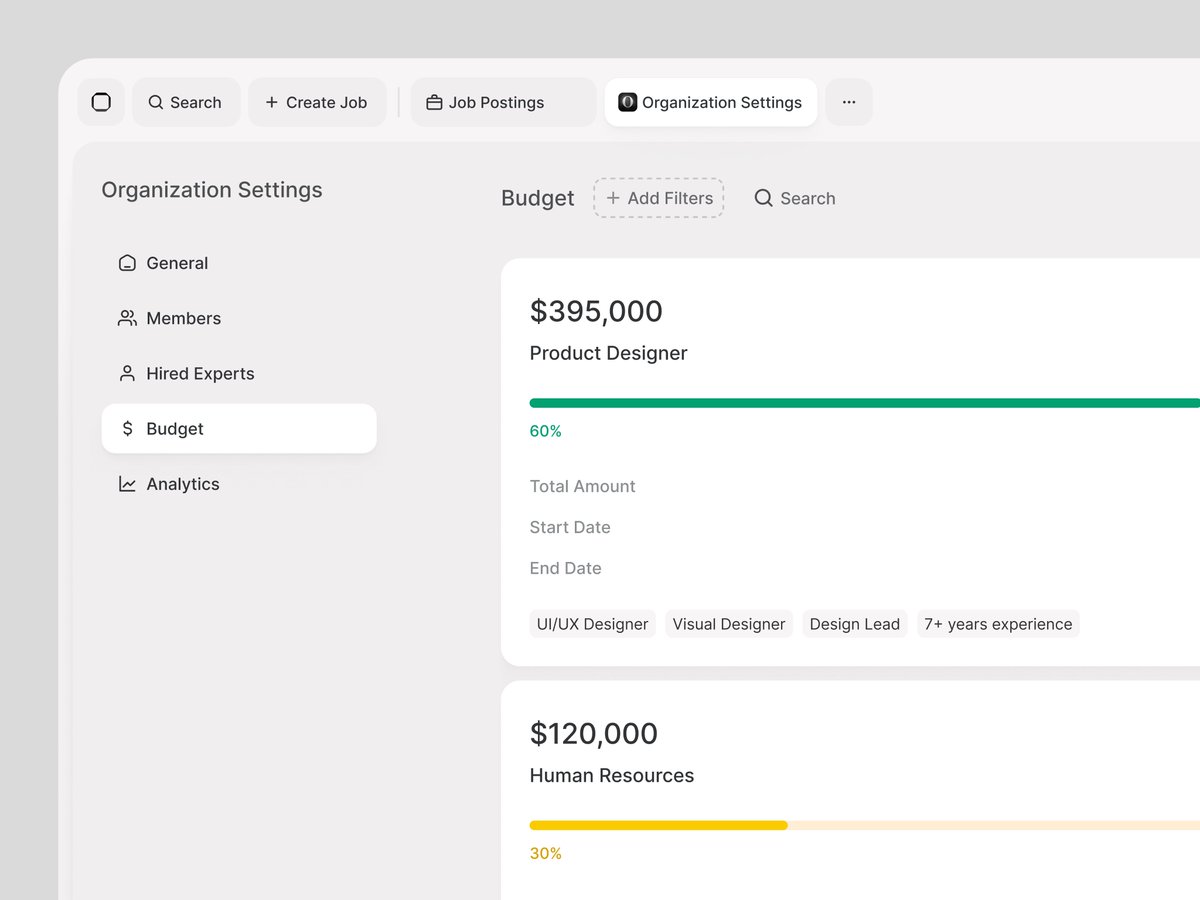Click the Budget page heading
The height and width of the screenshot is (900, 1200).
point(538,198)
